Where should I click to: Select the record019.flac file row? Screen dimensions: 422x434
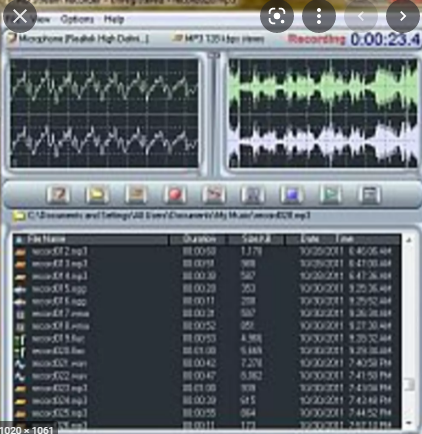pos(207,339)
